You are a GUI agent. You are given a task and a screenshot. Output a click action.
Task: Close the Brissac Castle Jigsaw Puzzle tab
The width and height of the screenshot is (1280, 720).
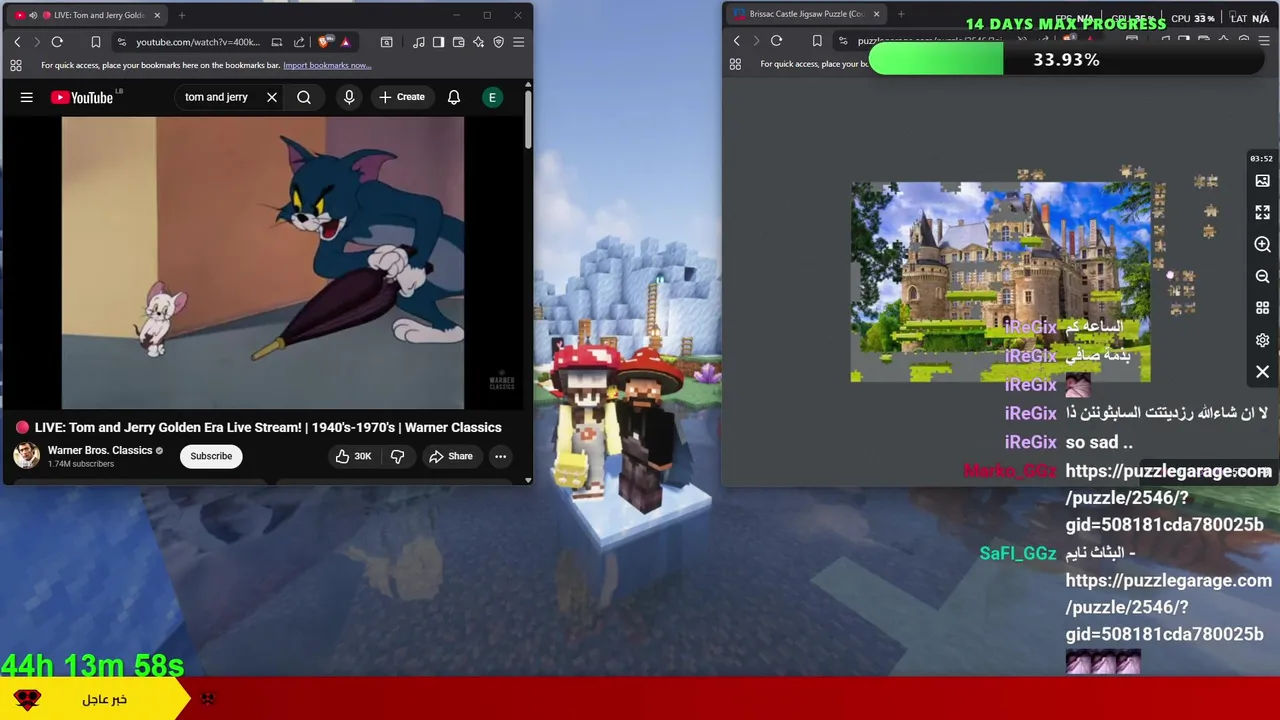click(876, 14)
